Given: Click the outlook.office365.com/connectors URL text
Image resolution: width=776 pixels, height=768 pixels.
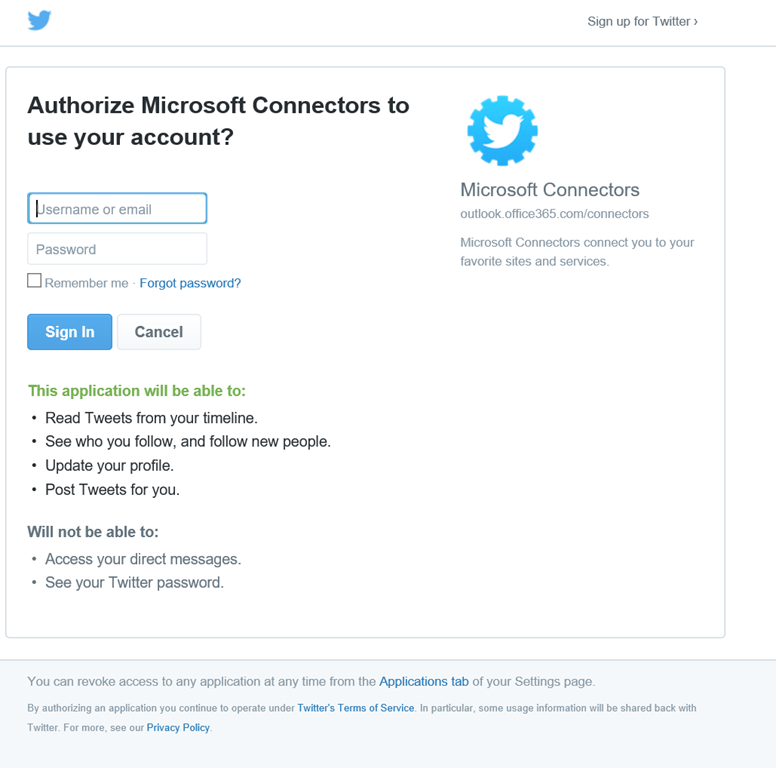Looking at the screenshot, I should 554,214.
